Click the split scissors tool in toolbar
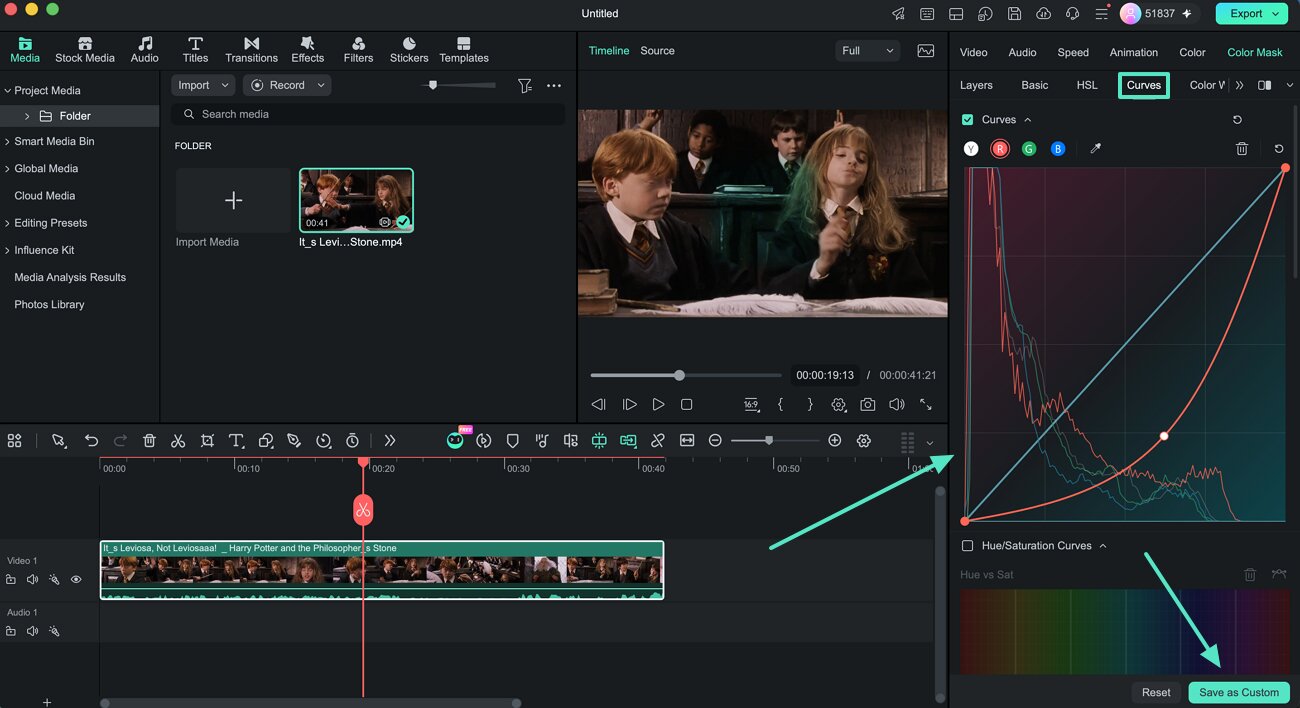Screen dimensions: 1300x708 pos(178,441)
